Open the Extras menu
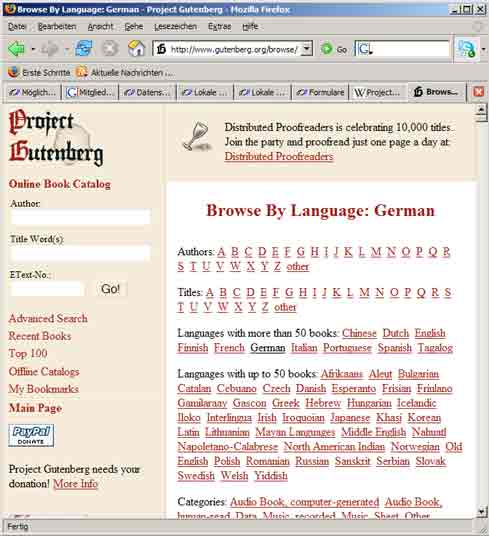489x536 pixels. point(220,27)
